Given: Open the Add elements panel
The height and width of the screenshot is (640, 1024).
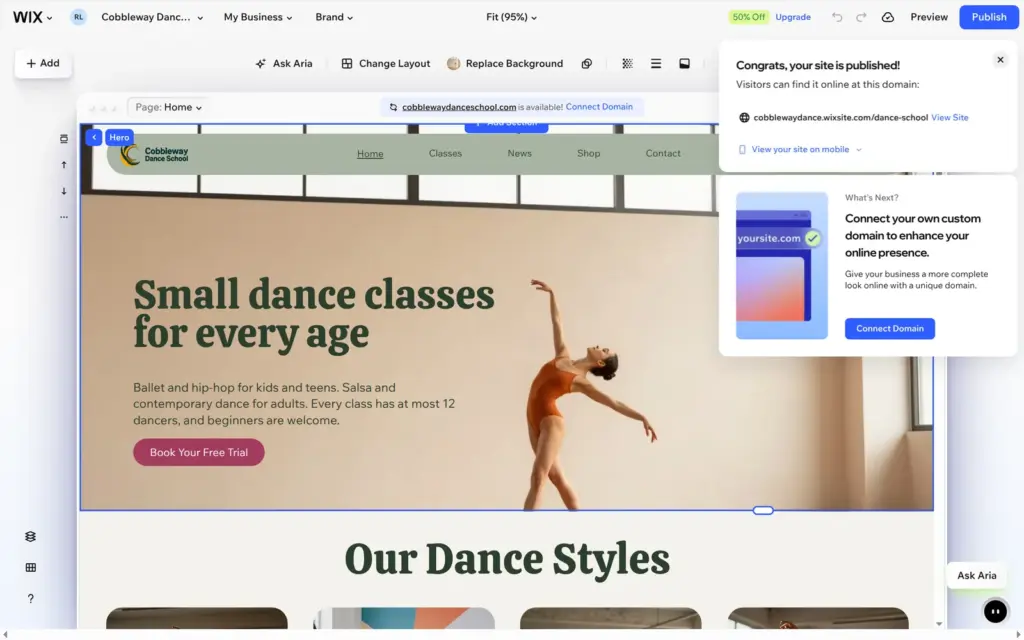Looking at the screenshot, I should pos(43,63).
